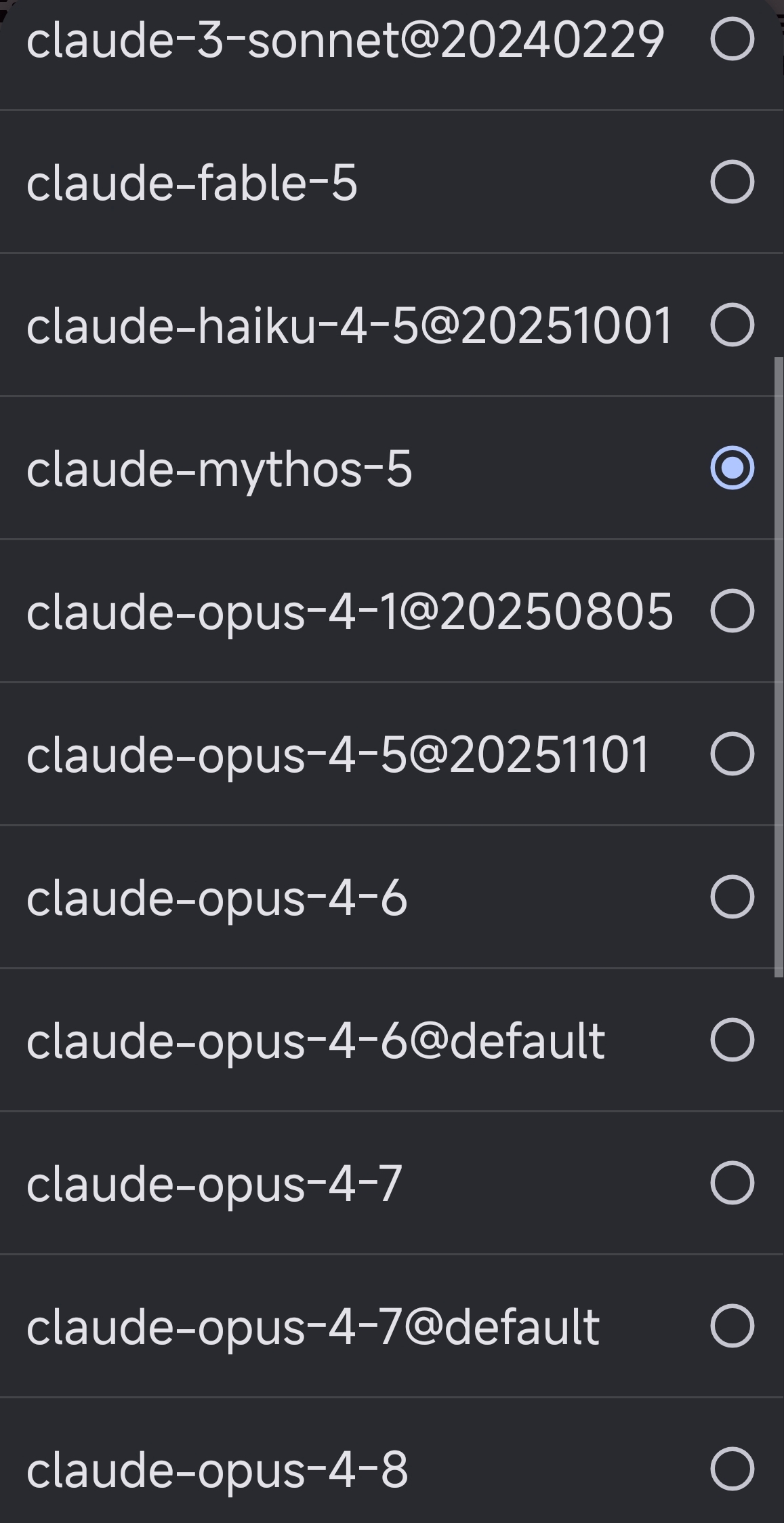Click the selected claude-mythos-5 radio button
Image resolution: width=784 pixels, height=1523 pixels.
coord(732,468)
